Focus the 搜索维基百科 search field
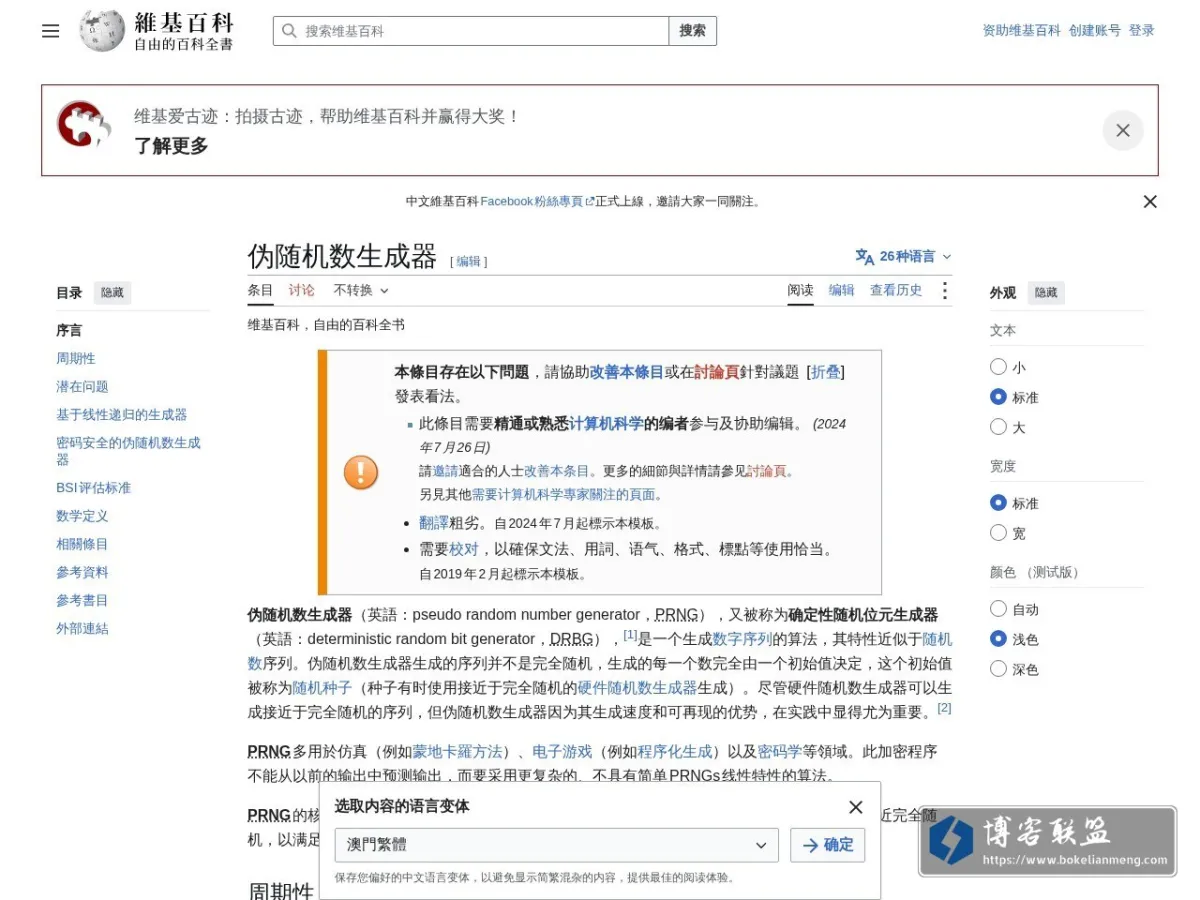Image resolution: width=1200 pixels, height=900 pixels. 470,31
